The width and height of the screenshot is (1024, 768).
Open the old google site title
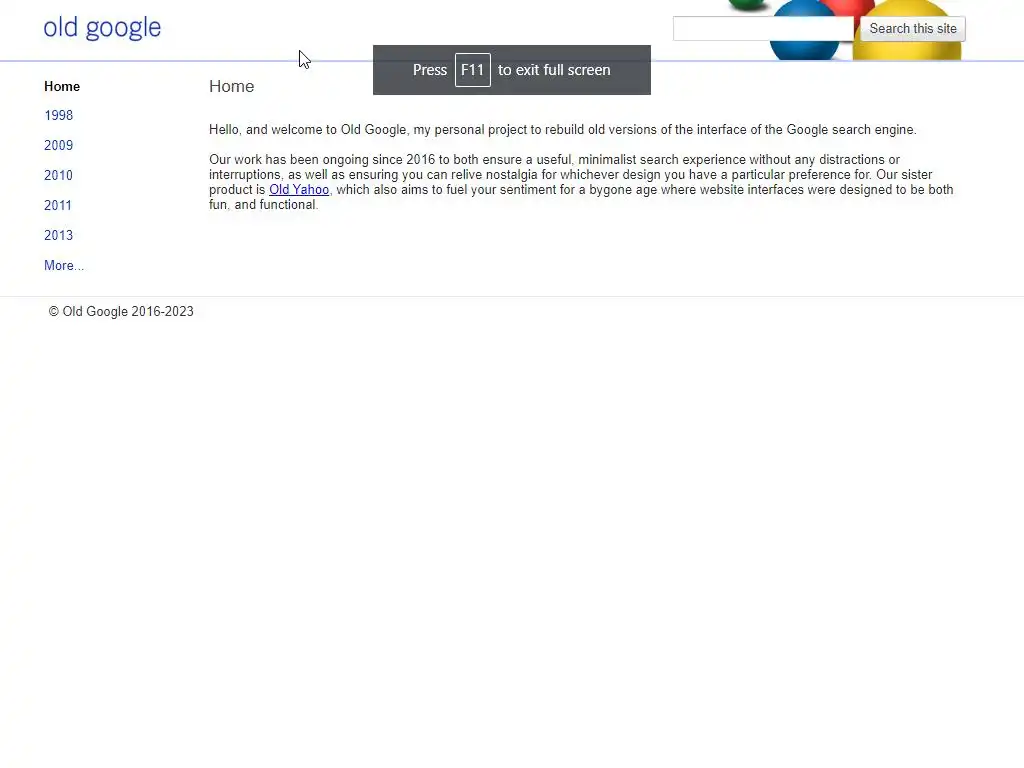[x=103, y=27]
